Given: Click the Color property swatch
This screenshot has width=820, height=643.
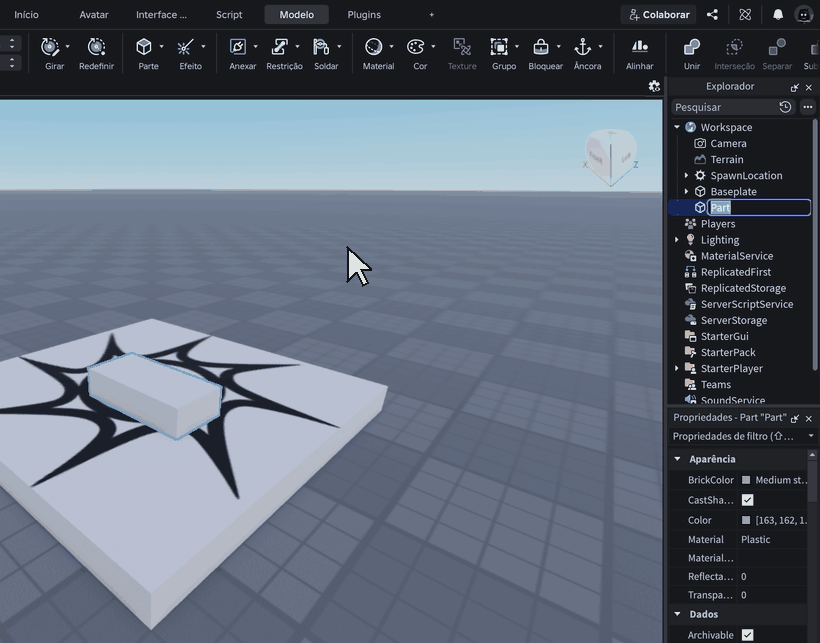Looking at the screenshot, I should (746, 520).
